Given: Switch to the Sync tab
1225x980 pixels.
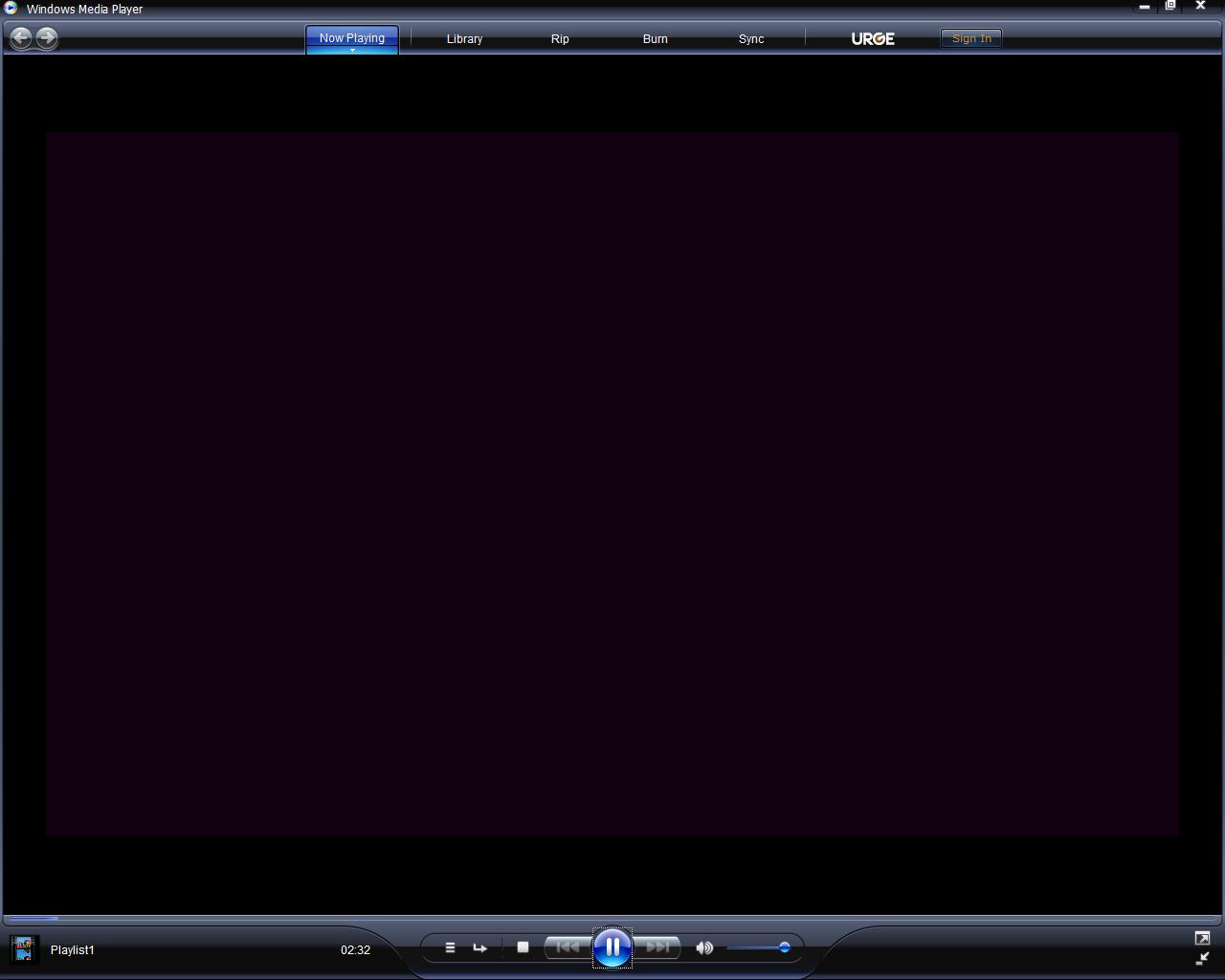Looking at the screenshot, I should (x=751, y=38).
